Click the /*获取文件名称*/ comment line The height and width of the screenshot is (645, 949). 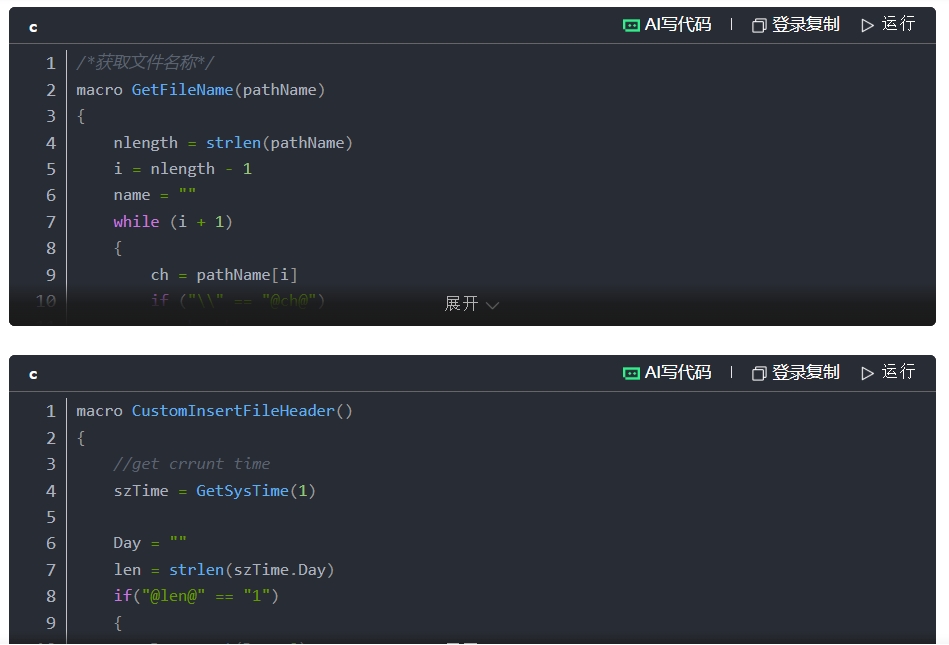point(145,63)
